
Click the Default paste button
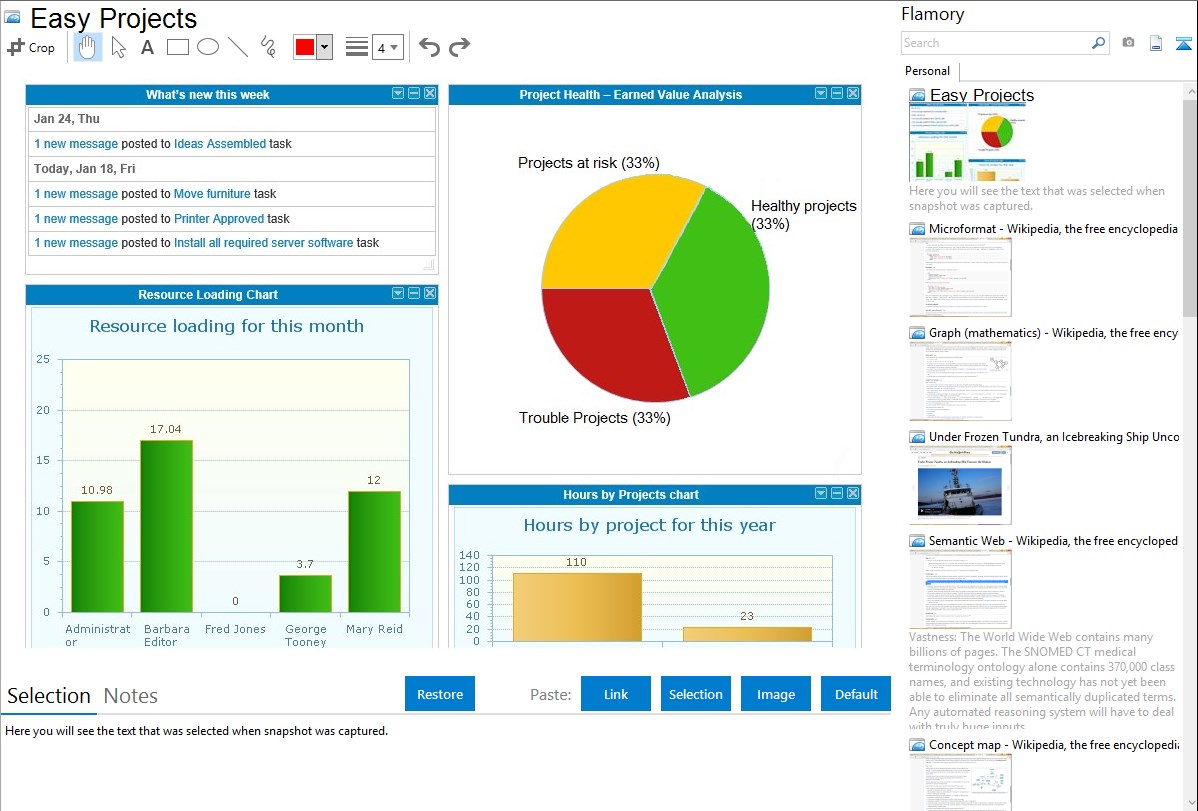pos(856,694)
